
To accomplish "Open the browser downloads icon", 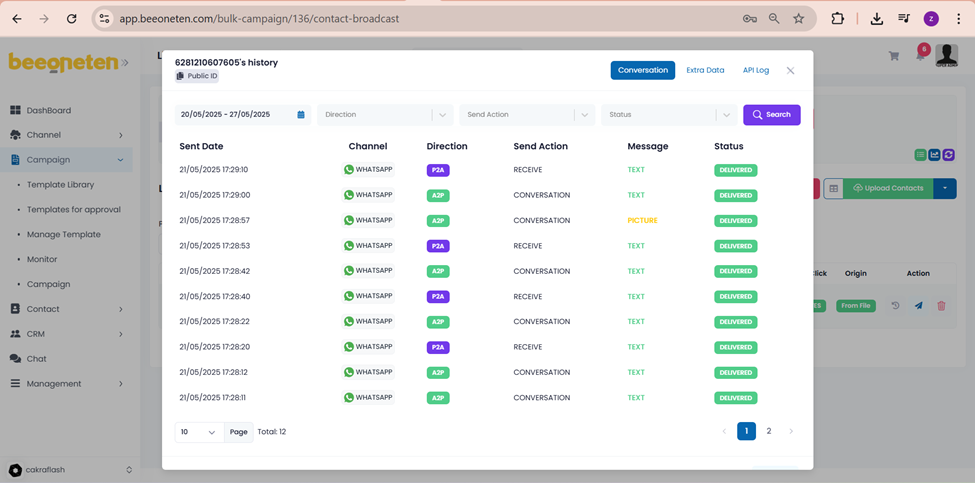I will point(876,18).
